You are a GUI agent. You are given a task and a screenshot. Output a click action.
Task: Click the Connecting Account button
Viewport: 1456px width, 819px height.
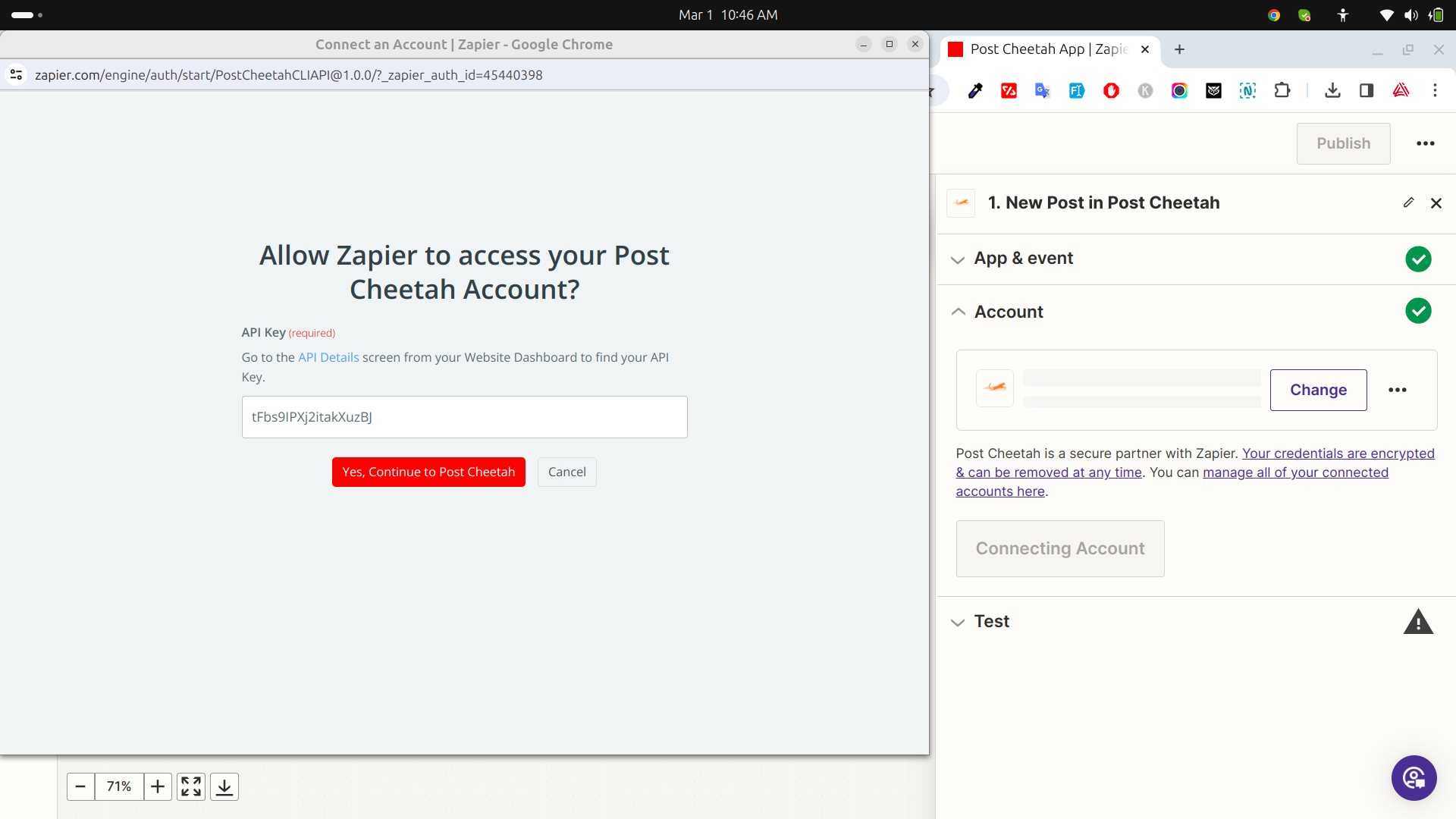coord(1060,548)
